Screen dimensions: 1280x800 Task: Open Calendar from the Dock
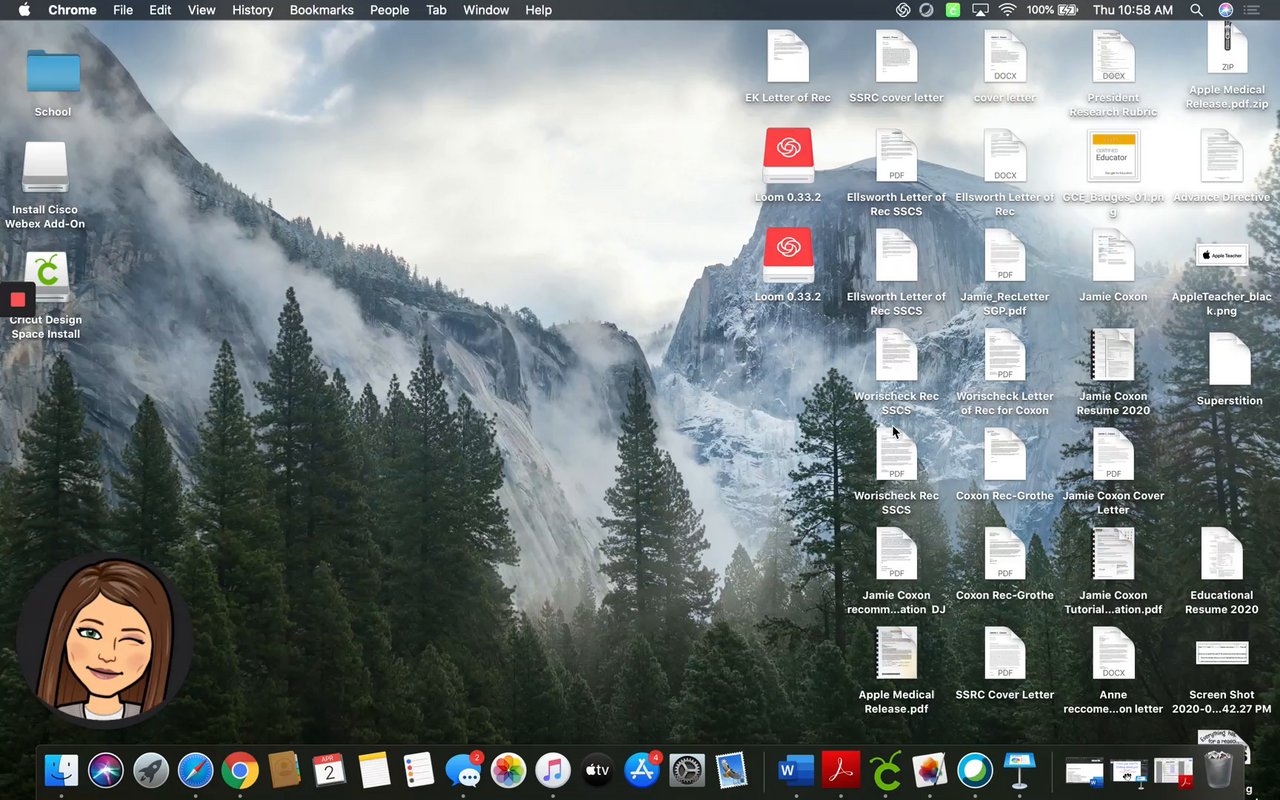tap(329, 770)
